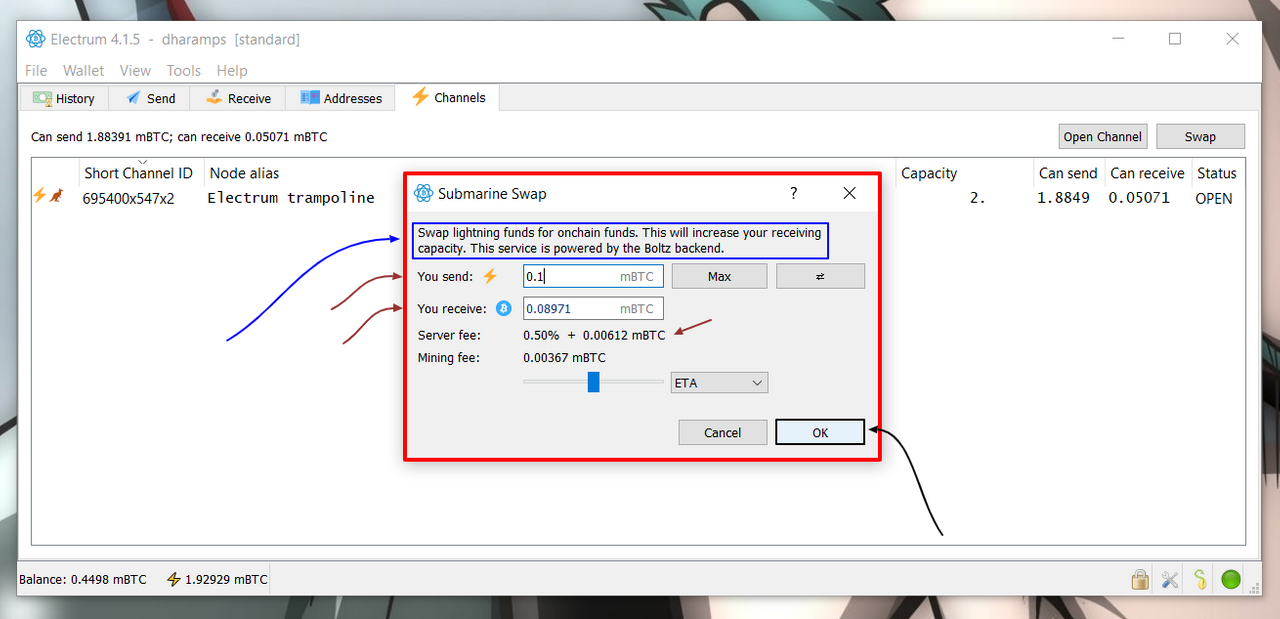Click the You send amount field
1280x619 pixels.
coord(593,276)
